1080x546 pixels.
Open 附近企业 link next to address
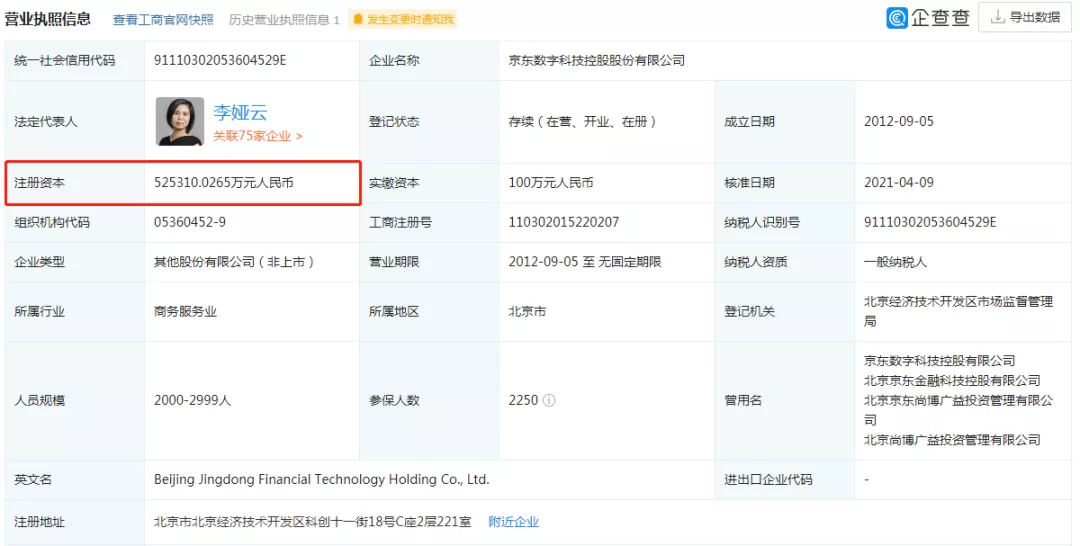514,522
